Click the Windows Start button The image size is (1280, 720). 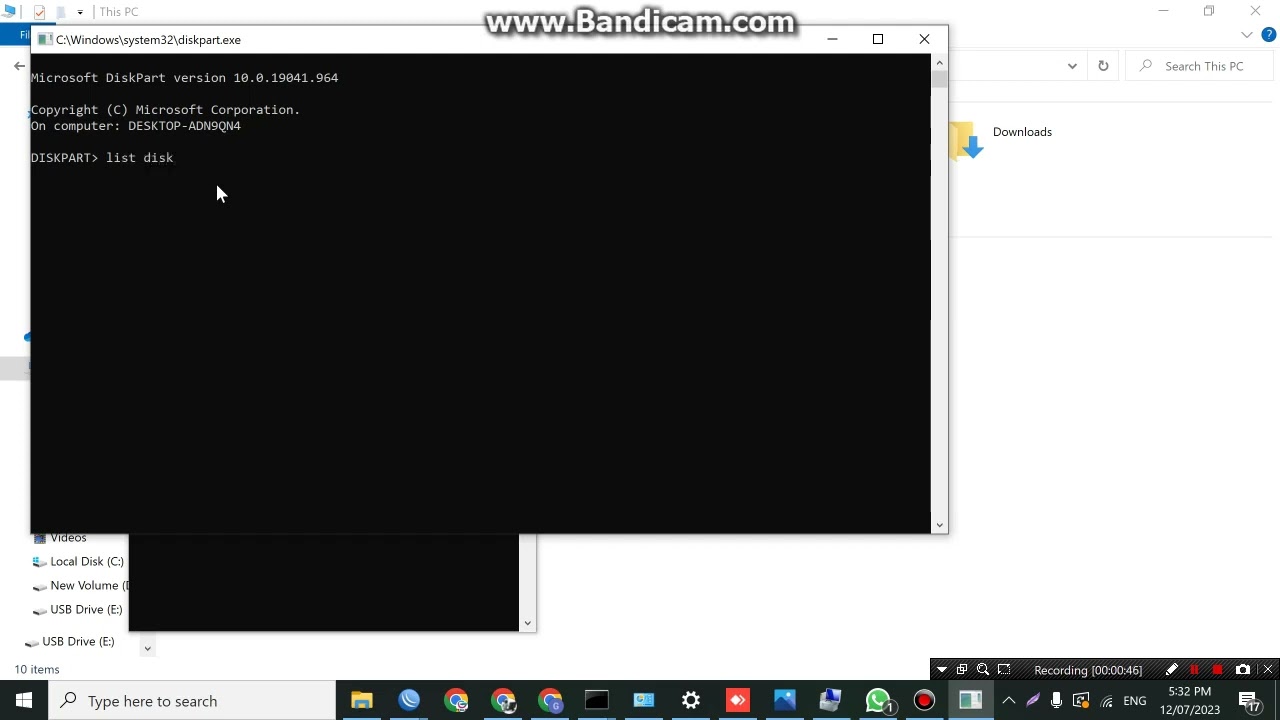pyautogui.click(x=24, y=700)
